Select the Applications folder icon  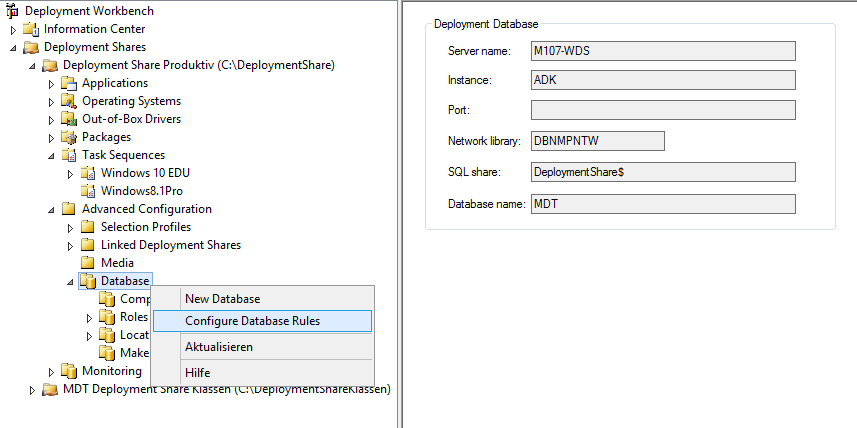[x=69, y=83]
